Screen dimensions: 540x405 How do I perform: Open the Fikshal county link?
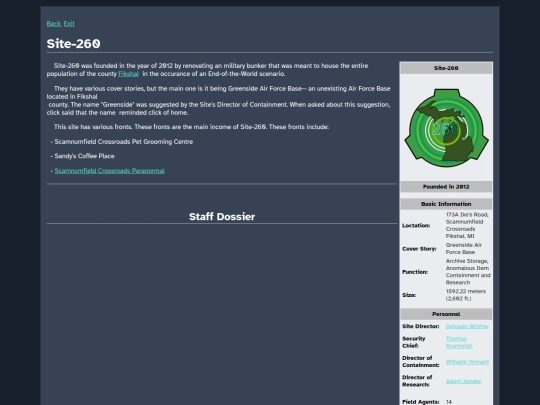click(128, 74)
